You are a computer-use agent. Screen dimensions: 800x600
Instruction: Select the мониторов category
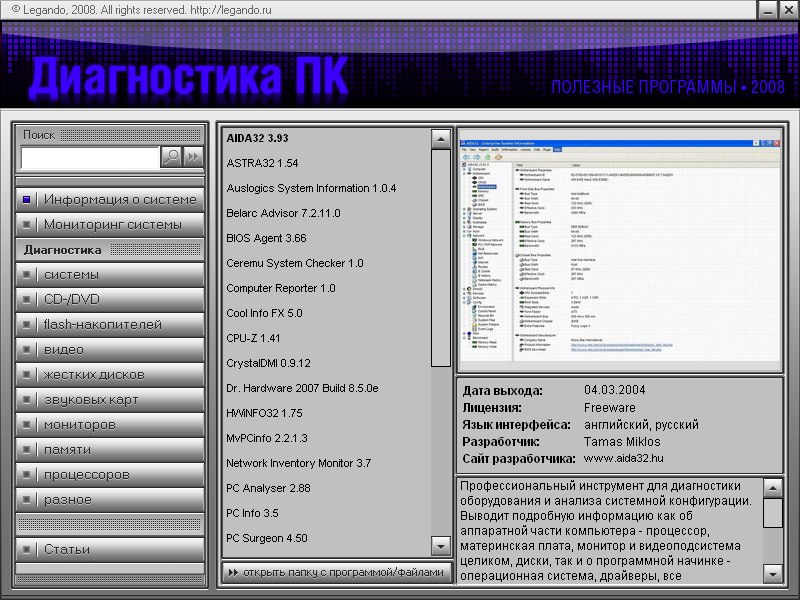110,424
